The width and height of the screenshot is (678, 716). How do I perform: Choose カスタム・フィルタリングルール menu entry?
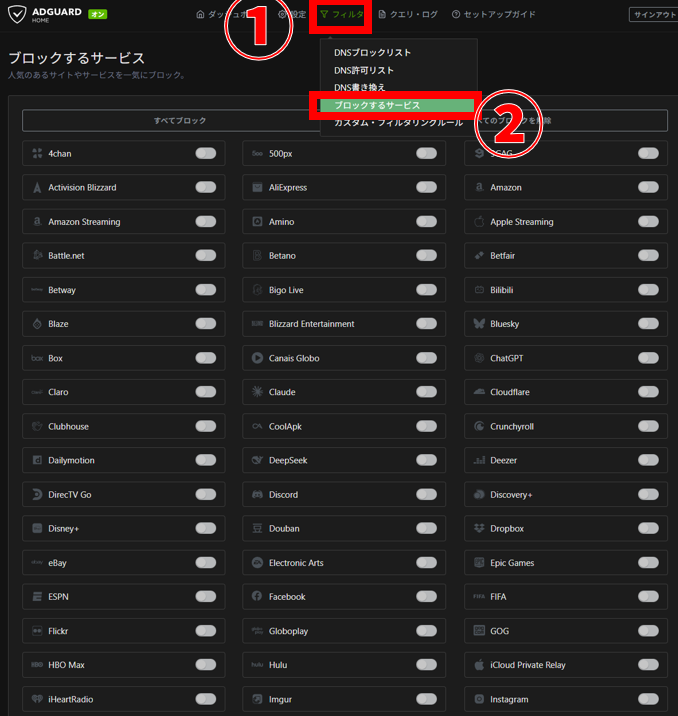pos(399,123)
